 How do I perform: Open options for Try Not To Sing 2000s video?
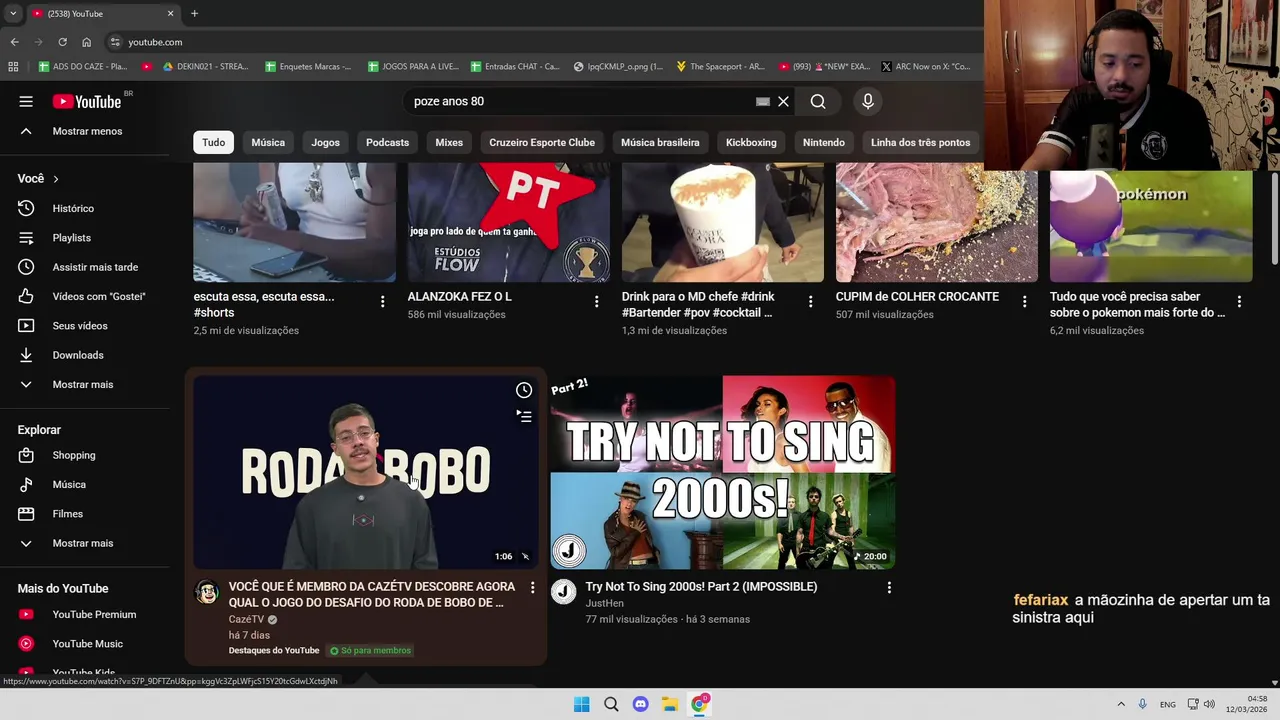[889, 588]
